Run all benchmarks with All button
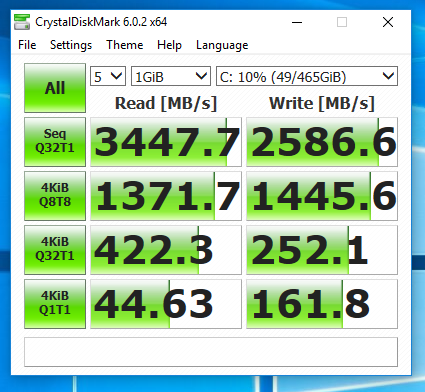425x392 pixels. point(55,88)
